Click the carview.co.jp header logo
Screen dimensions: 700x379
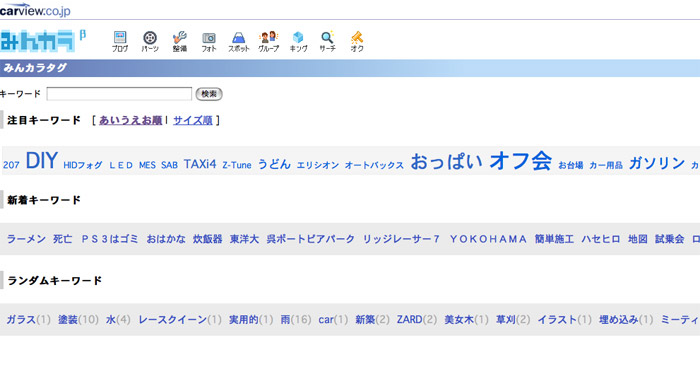[x=35, y=10]
